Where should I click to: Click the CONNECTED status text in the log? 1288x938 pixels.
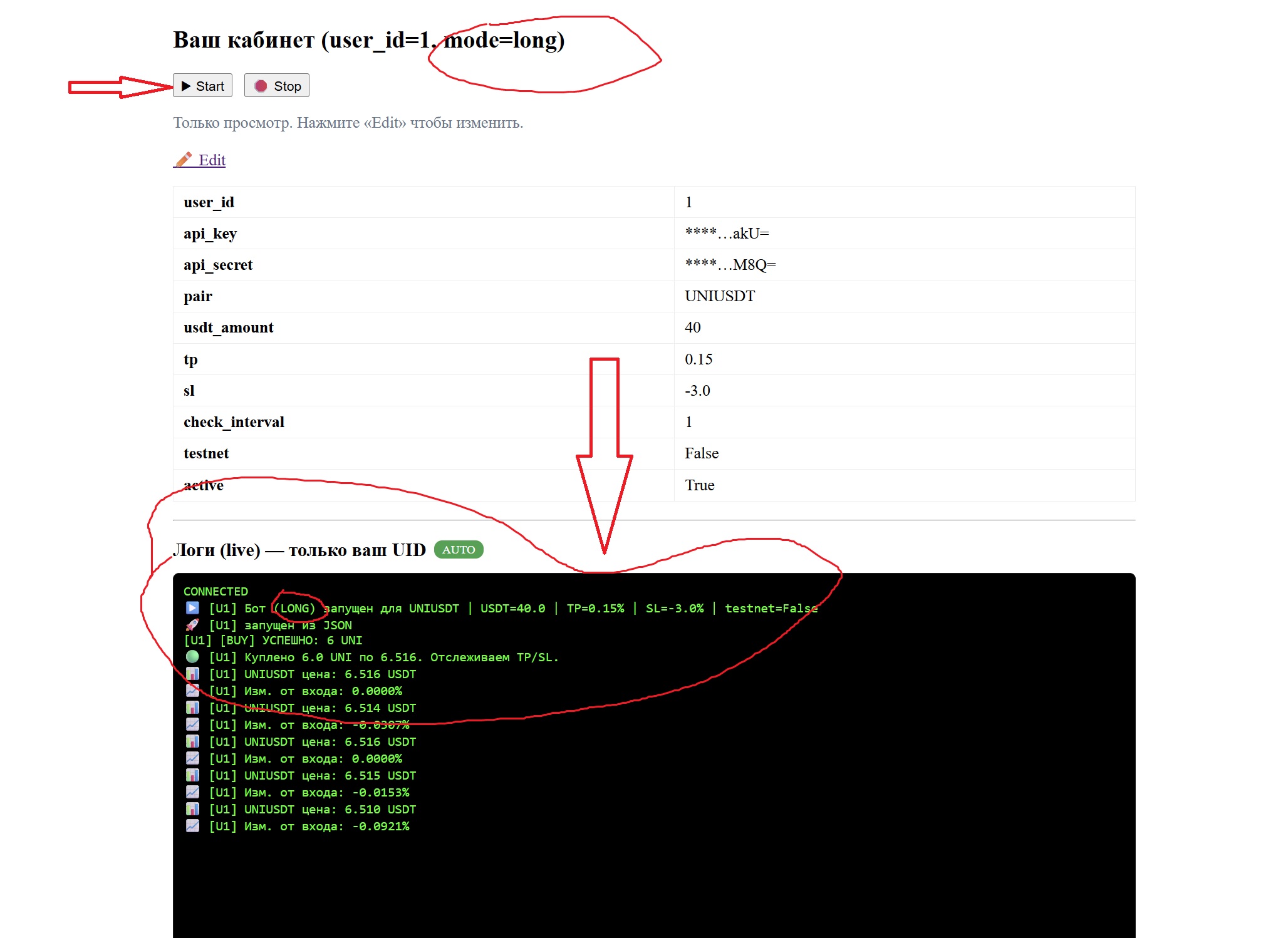pyautogui.click(x=216, y=592)
